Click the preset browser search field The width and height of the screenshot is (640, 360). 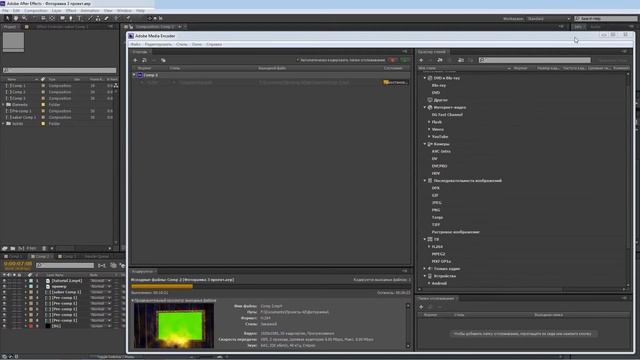(x=535, y=60)
